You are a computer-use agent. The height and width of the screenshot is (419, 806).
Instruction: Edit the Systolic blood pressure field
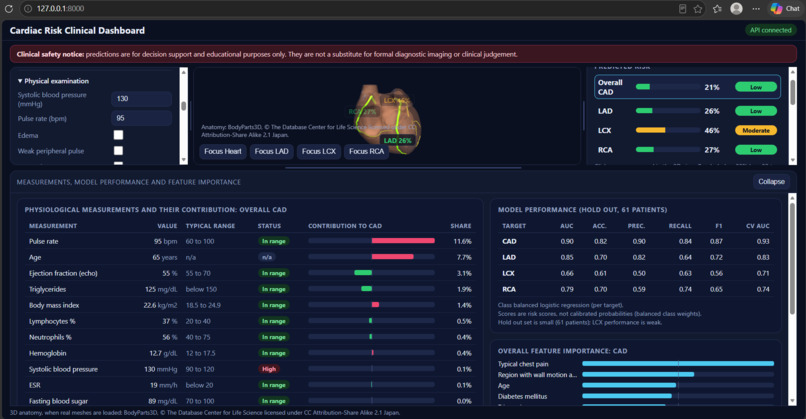click(141, 99)
